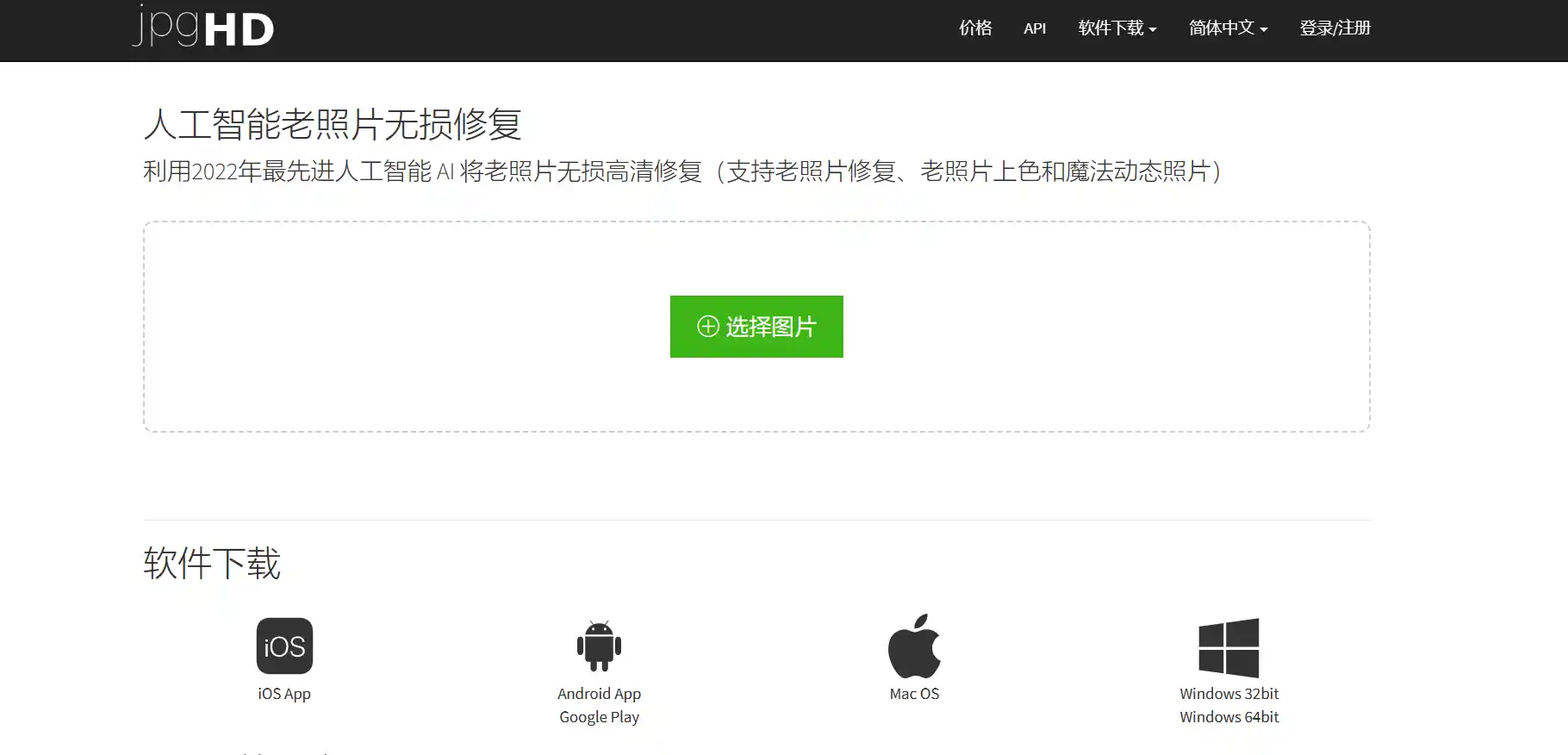1568x755 pixels.
Task: Click the green 选择图片 button
Action: tap(756, 327)
